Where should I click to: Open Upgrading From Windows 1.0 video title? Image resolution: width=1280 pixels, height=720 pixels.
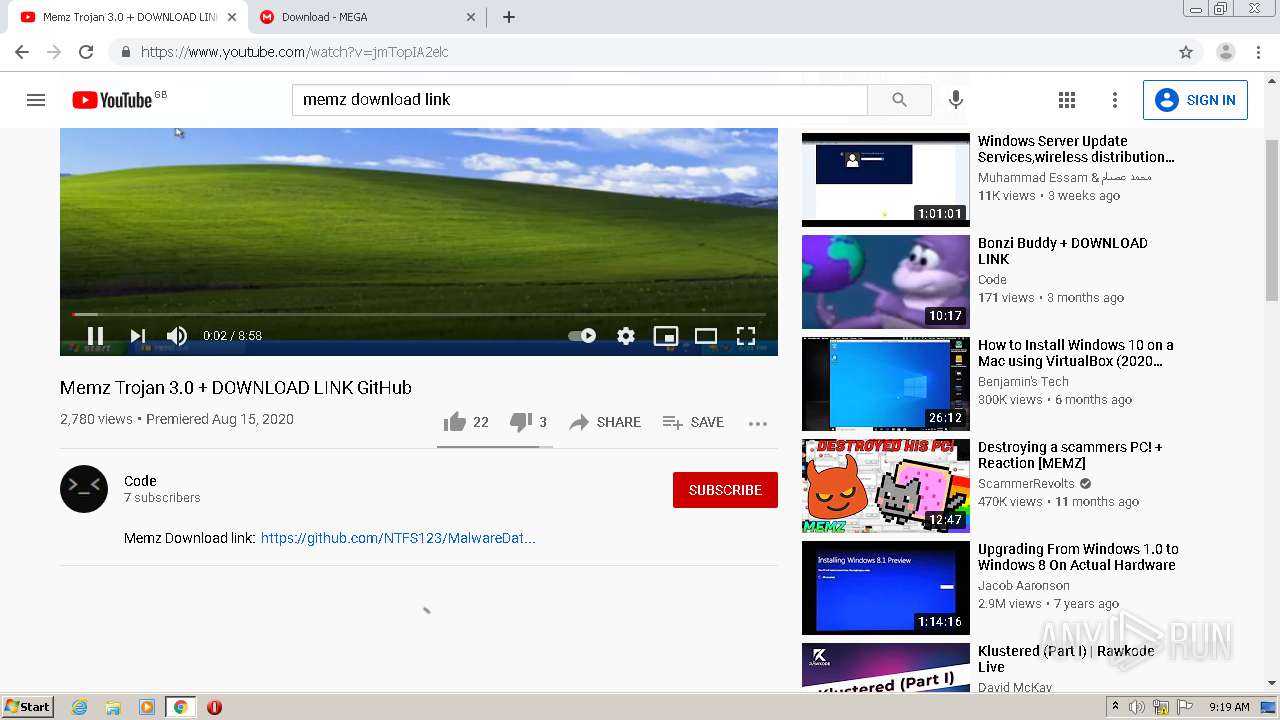[1078, 557]
